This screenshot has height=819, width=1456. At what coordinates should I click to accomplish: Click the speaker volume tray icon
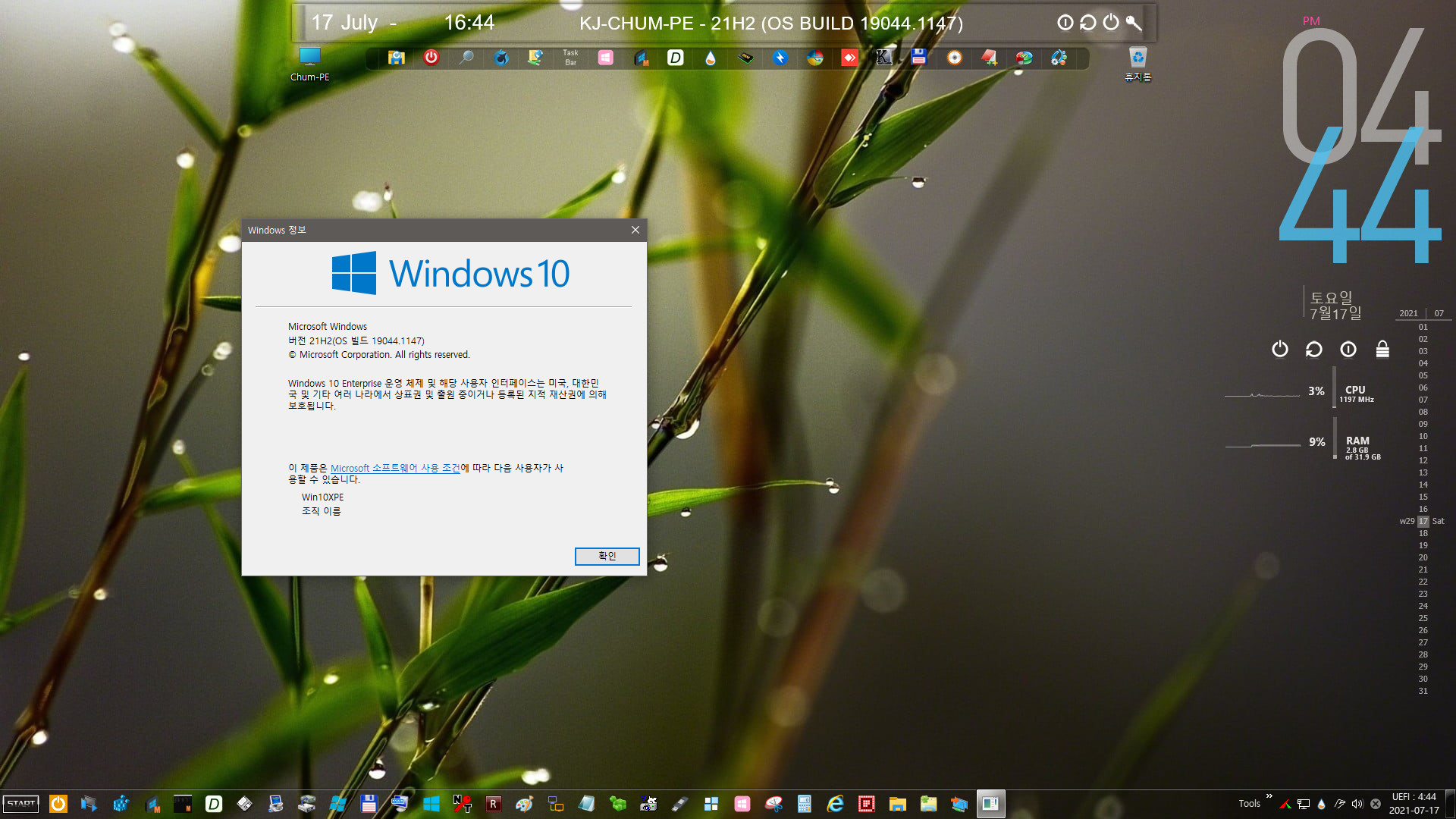tap(1357, 804)
